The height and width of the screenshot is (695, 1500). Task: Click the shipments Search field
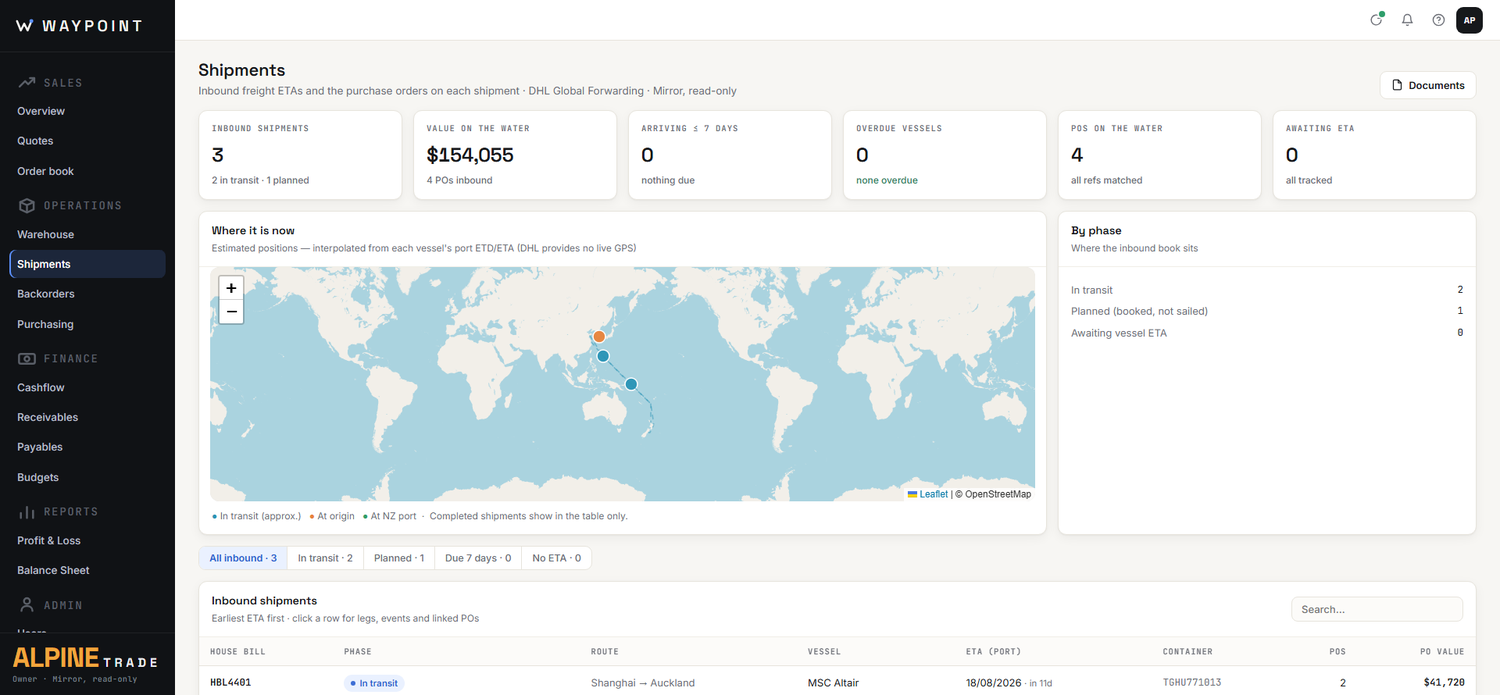(x=1377, y=609)
